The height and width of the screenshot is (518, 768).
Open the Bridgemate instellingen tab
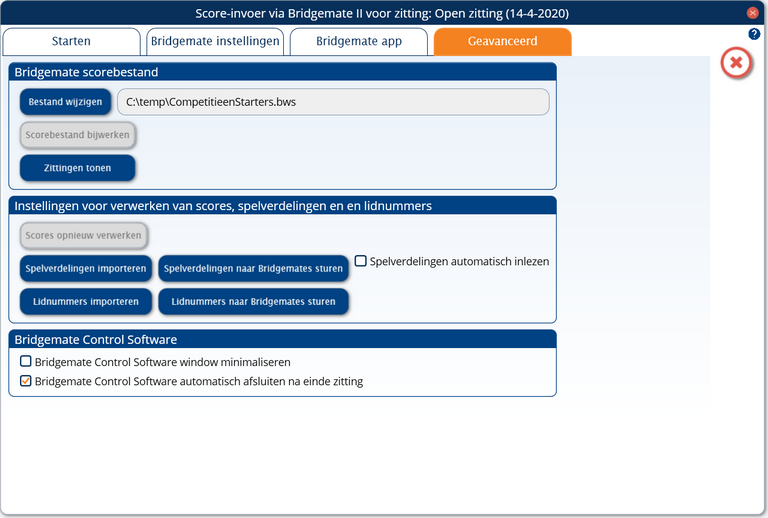[215, 42]
